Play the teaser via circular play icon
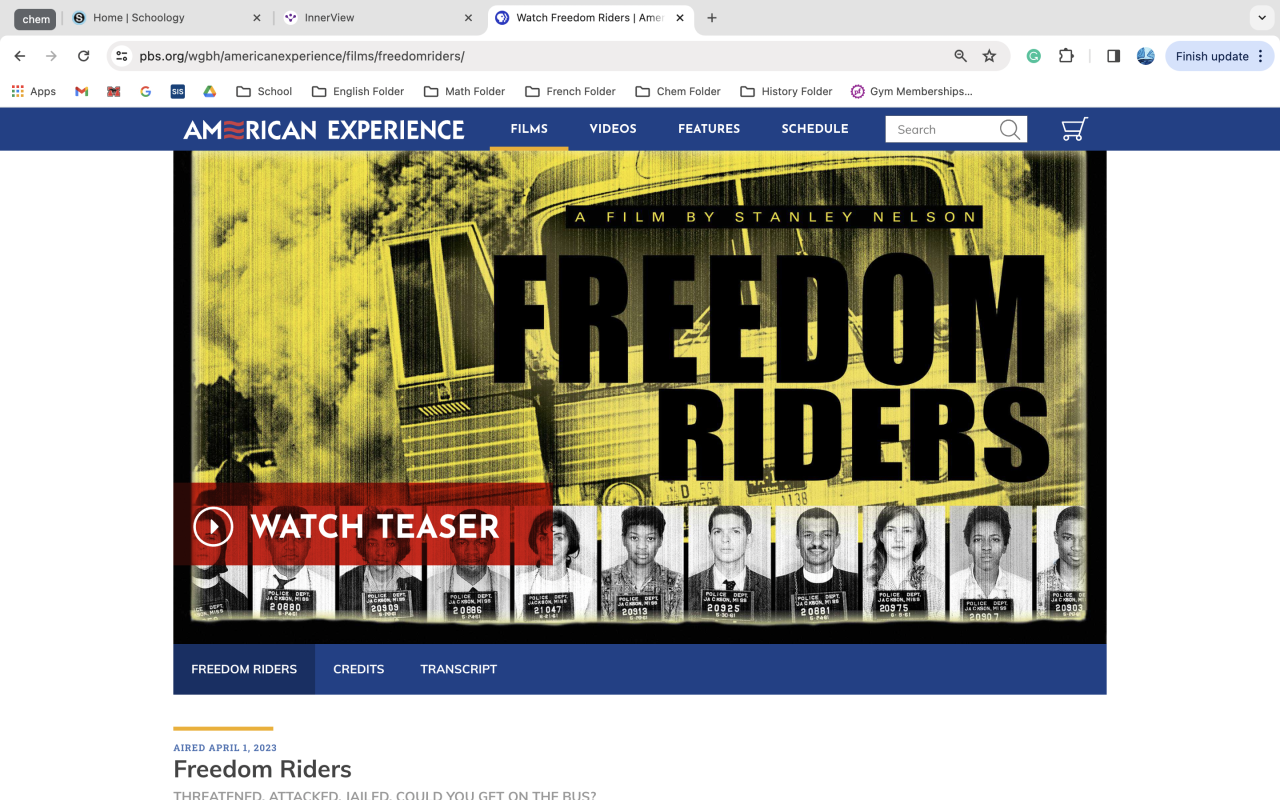 click(213, 526)
